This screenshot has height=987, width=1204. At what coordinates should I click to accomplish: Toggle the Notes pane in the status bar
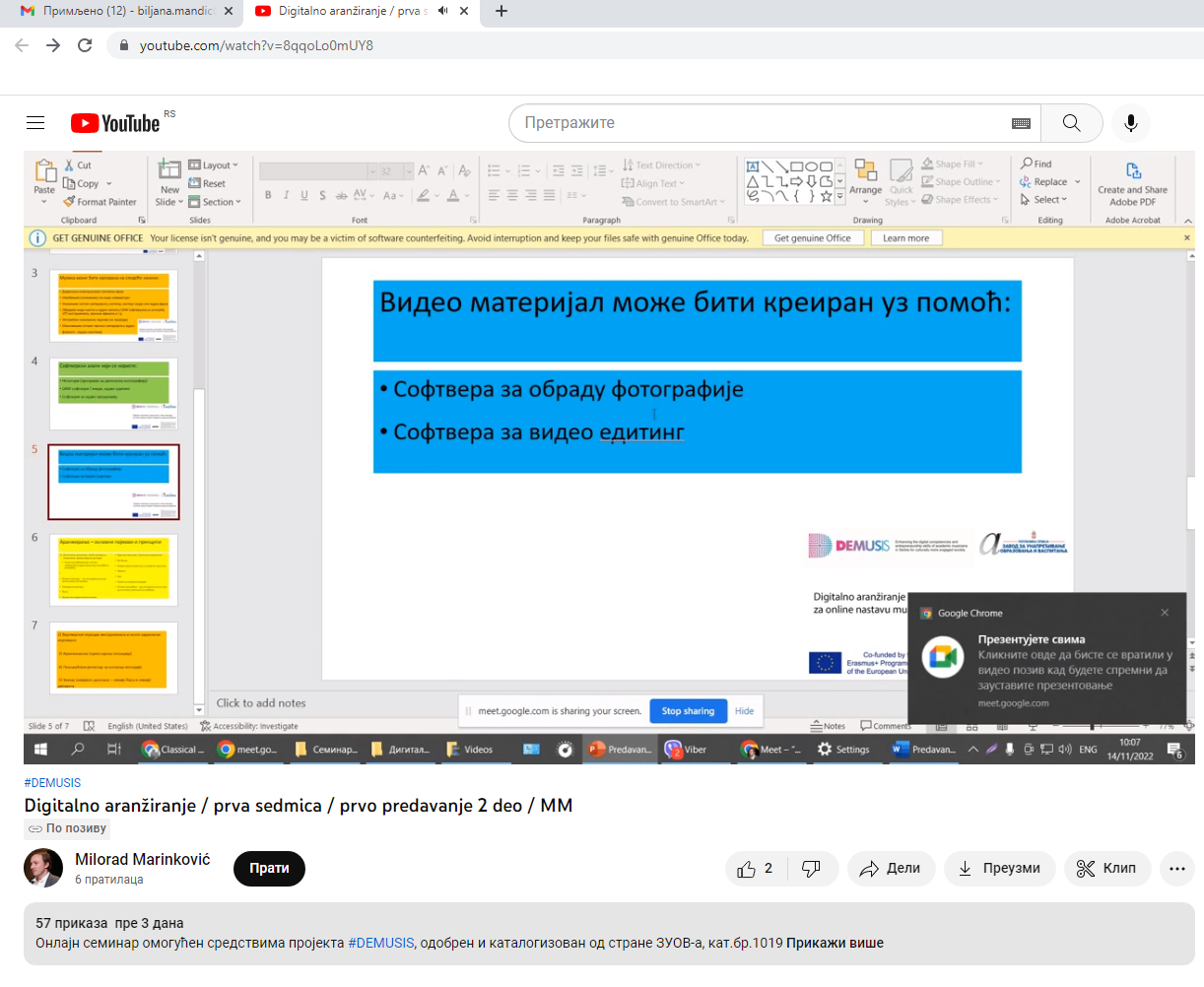point(828,726)
